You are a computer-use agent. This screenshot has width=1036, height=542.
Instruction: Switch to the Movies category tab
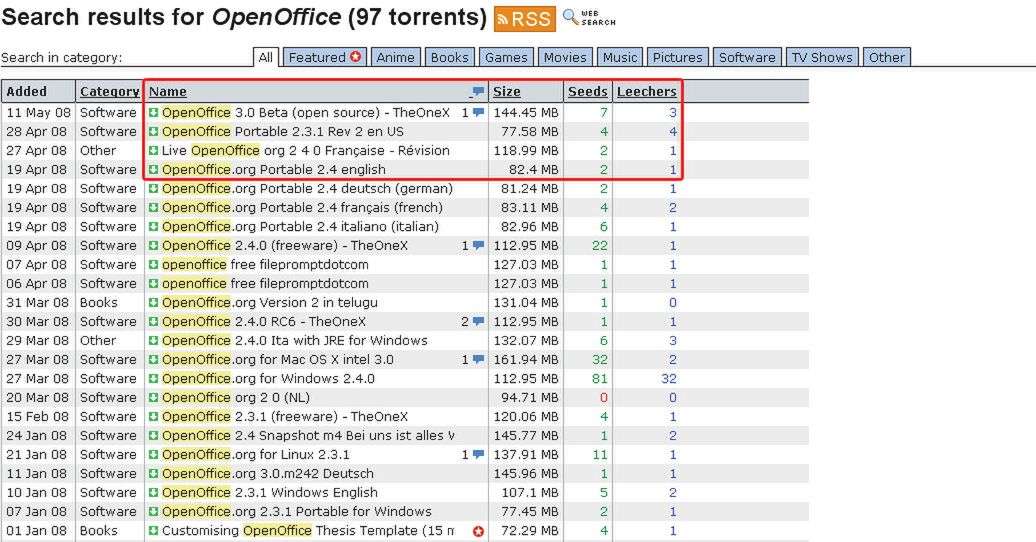565,58
